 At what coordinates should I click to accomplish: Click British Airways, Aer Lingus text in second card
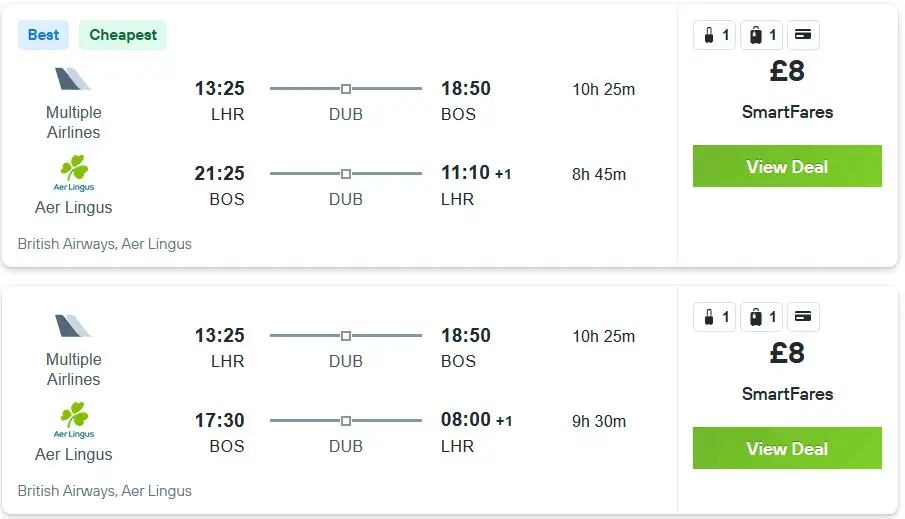[104, 491]
